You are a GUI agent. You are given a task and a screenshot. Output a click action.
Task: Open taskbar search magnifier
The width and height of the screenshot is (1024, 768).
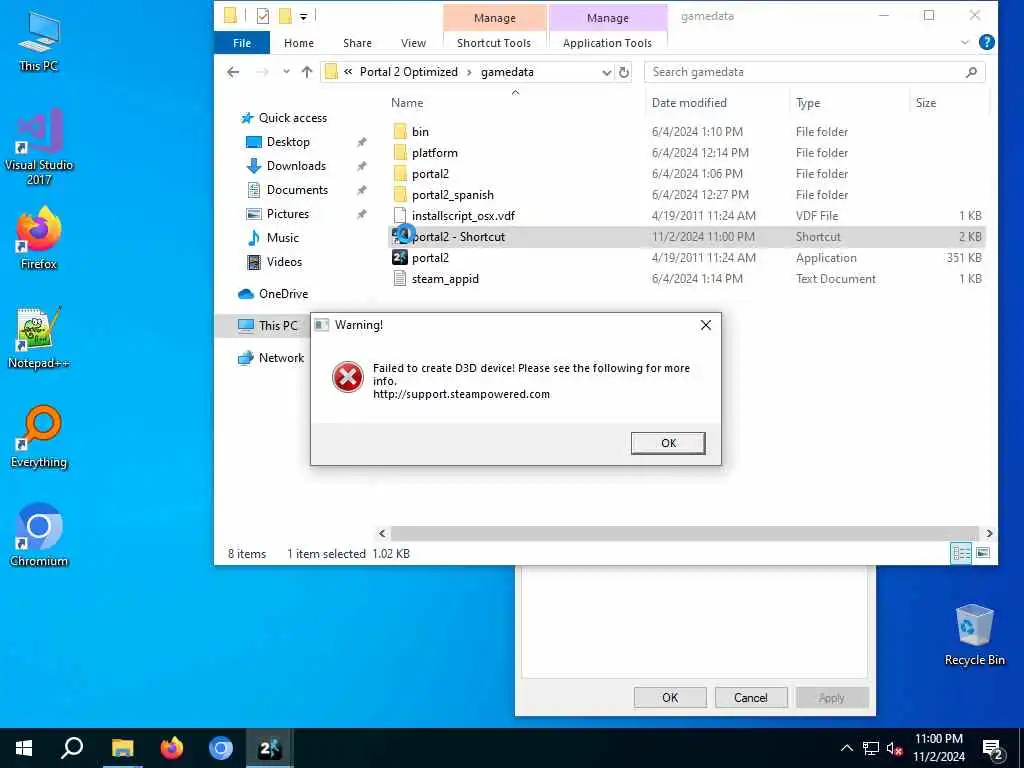click(72, 748)
